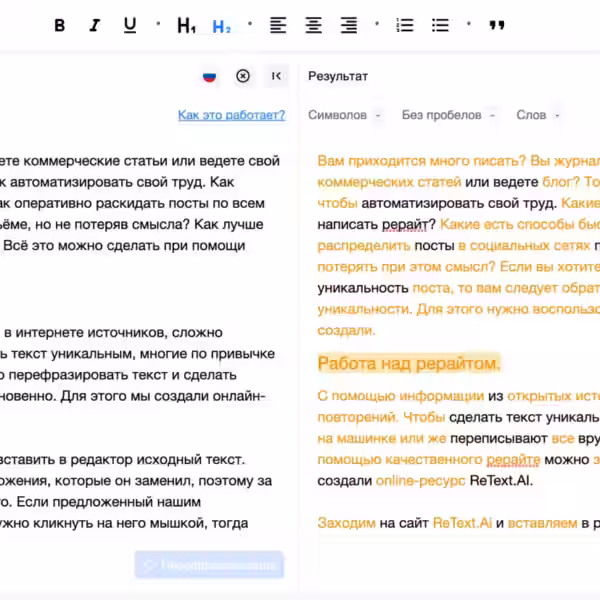
Task: Toggle underline formatting
Action: 130,26
